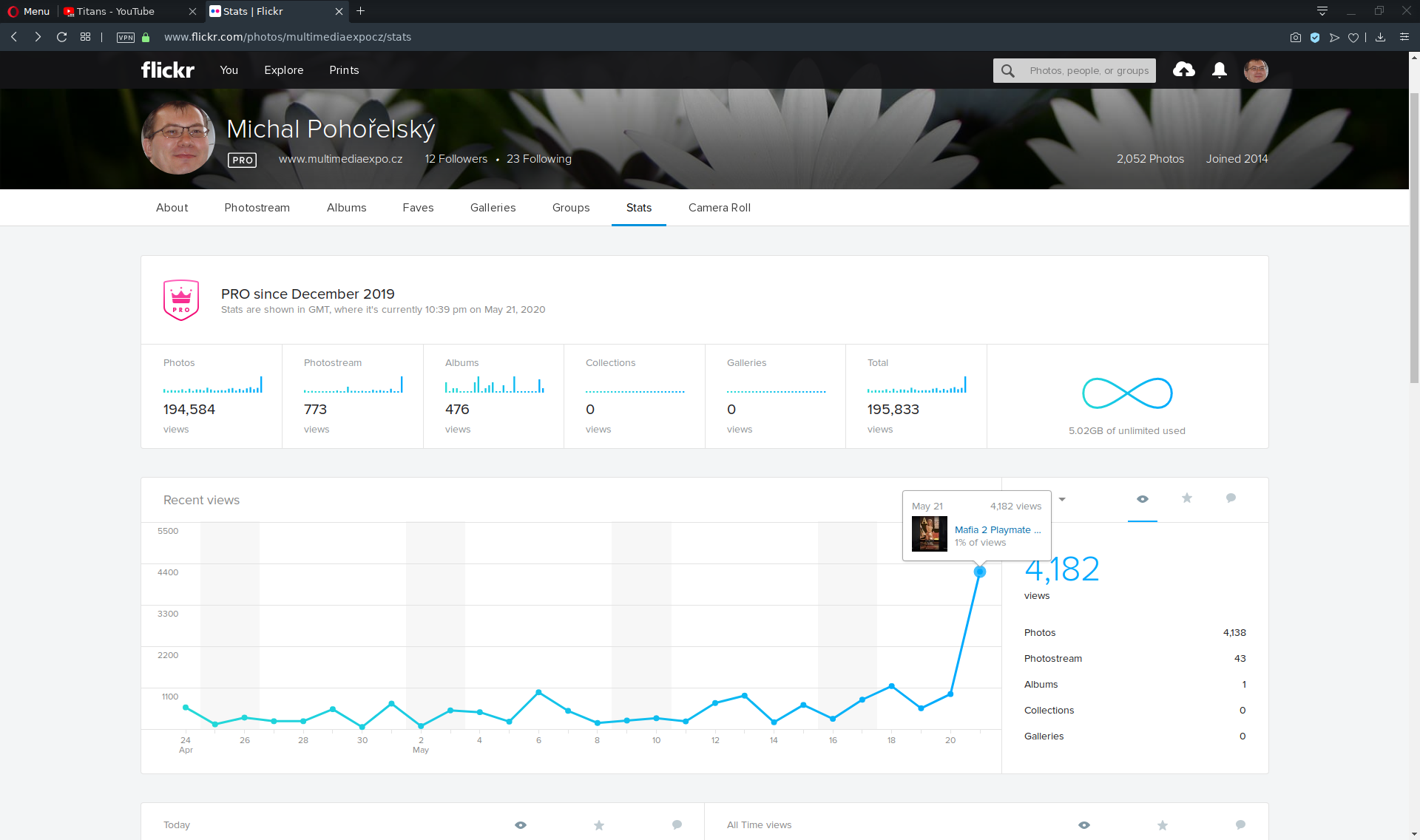This screenshot has height=840, width=1420.
Task: Switch to the Photostream tab
Action: (257, 208)
